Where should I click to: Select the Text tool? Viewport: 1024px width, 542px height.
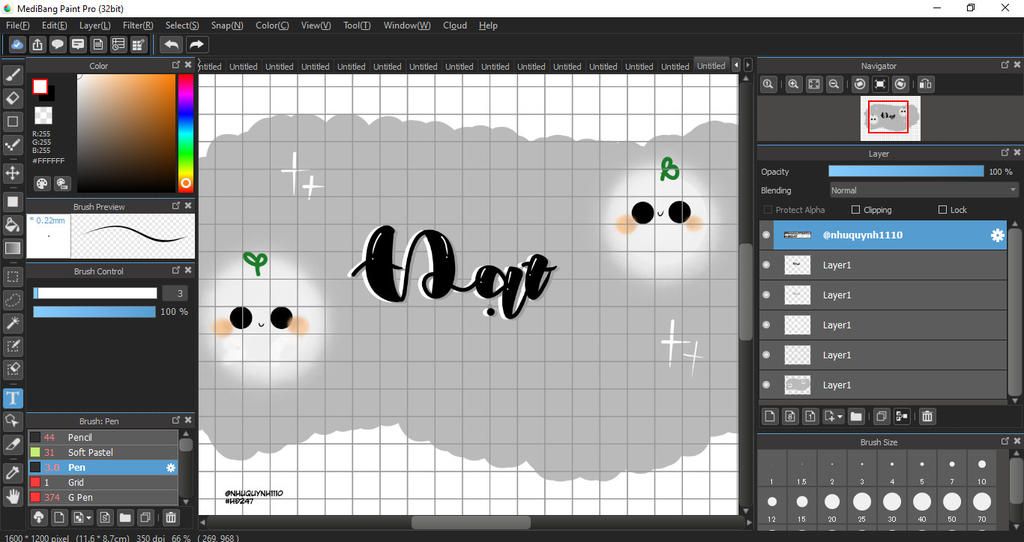click(12, 398)
